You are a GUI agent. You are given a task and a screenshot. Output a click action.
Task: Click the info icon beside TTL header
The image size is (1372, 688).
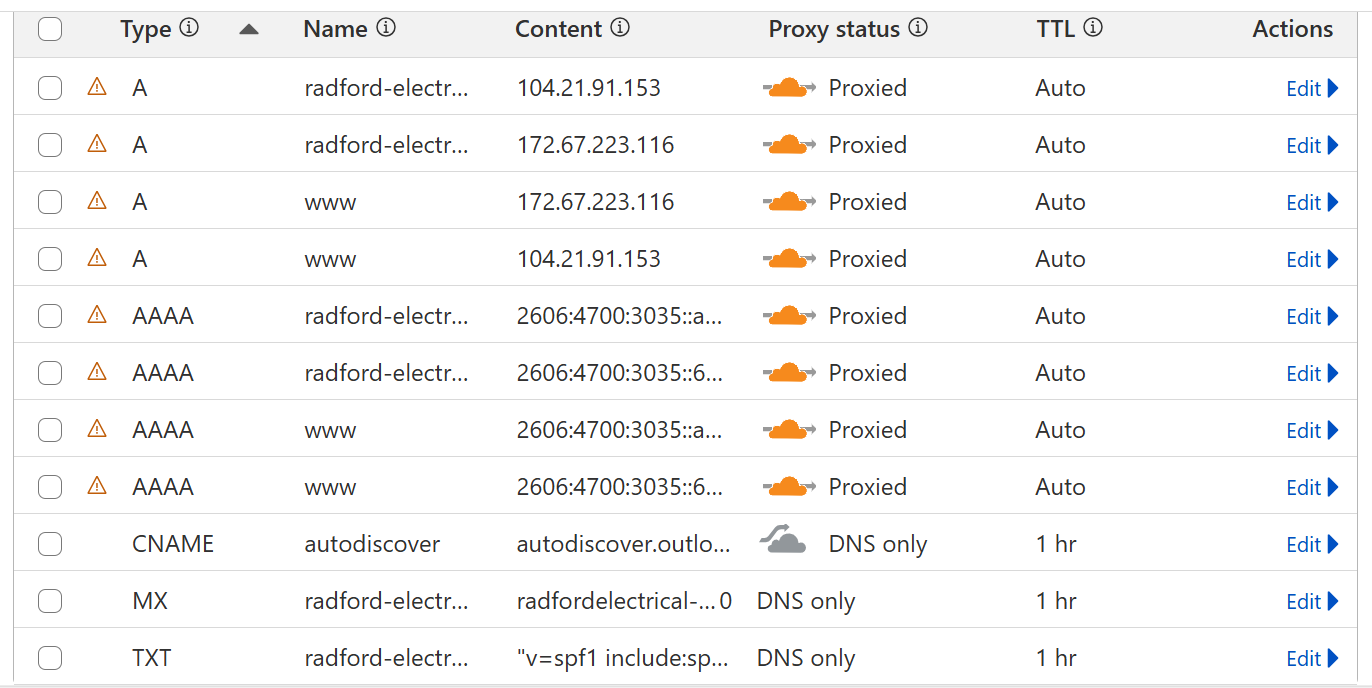1093,28
